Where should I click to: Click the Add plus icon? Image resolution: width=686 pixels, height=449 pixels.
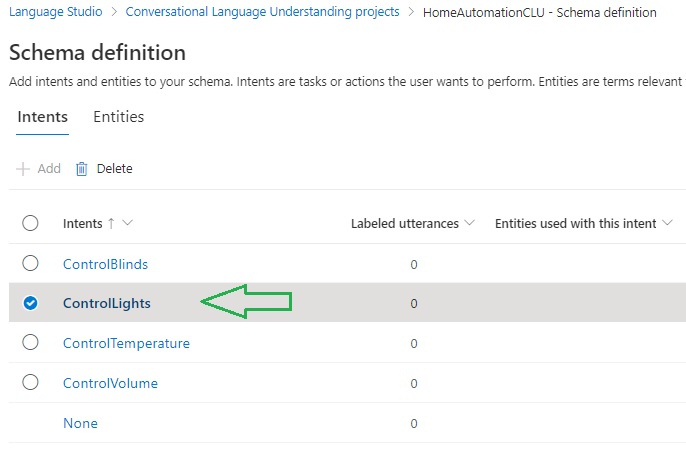tap(23, 169)
